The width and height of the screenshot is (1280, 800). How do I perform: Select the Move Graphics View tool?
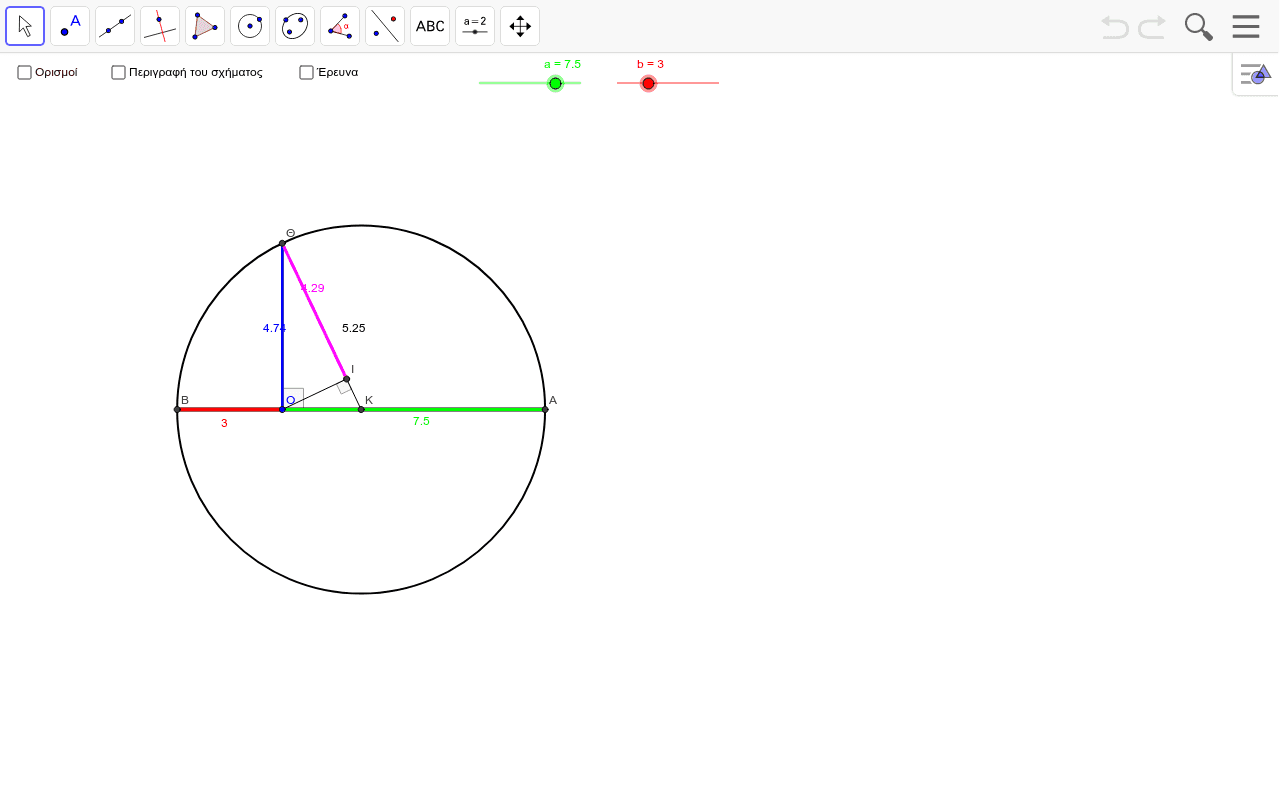pos(520,26)
